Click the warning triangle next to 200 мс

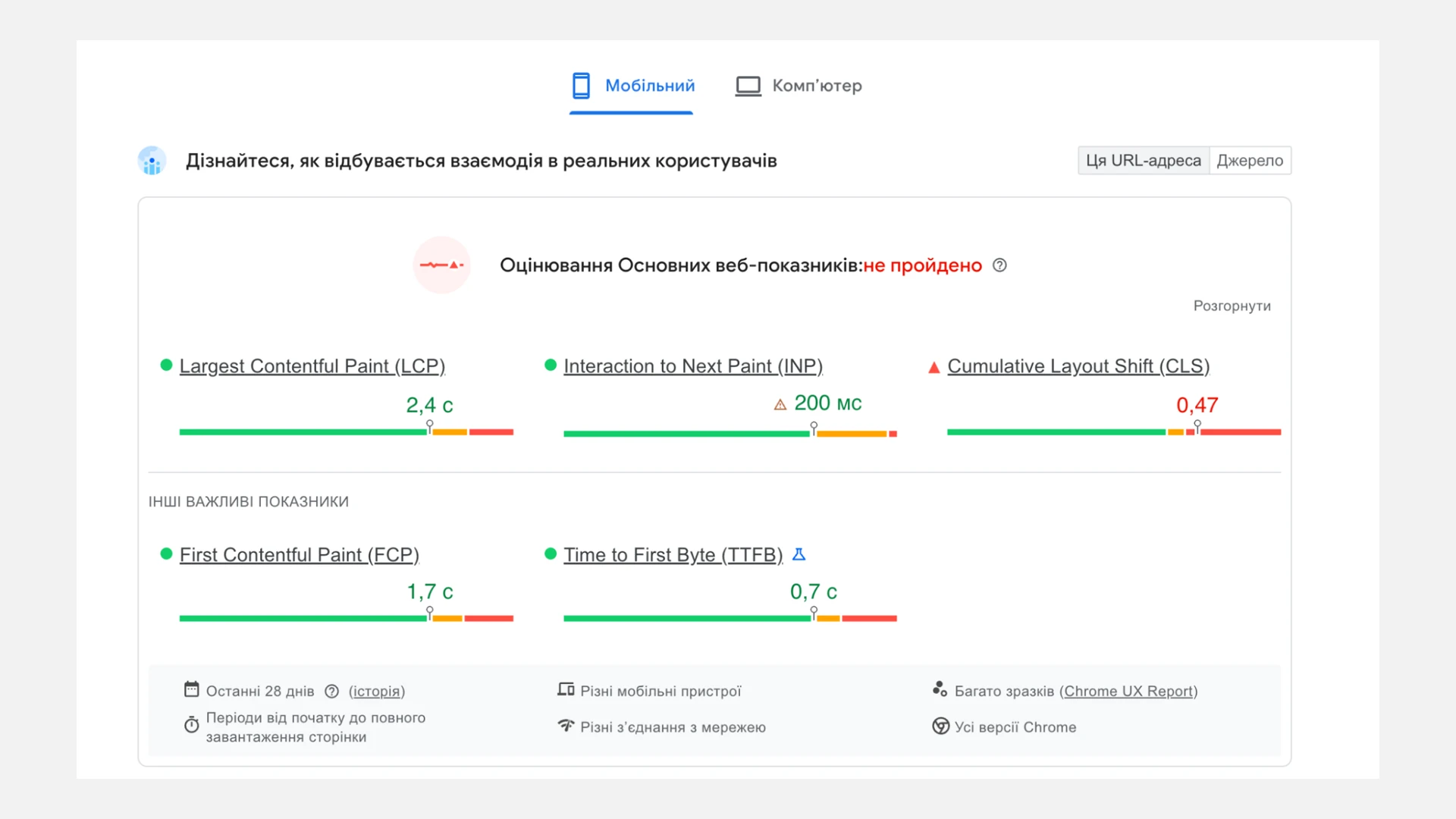coord(780,405)
